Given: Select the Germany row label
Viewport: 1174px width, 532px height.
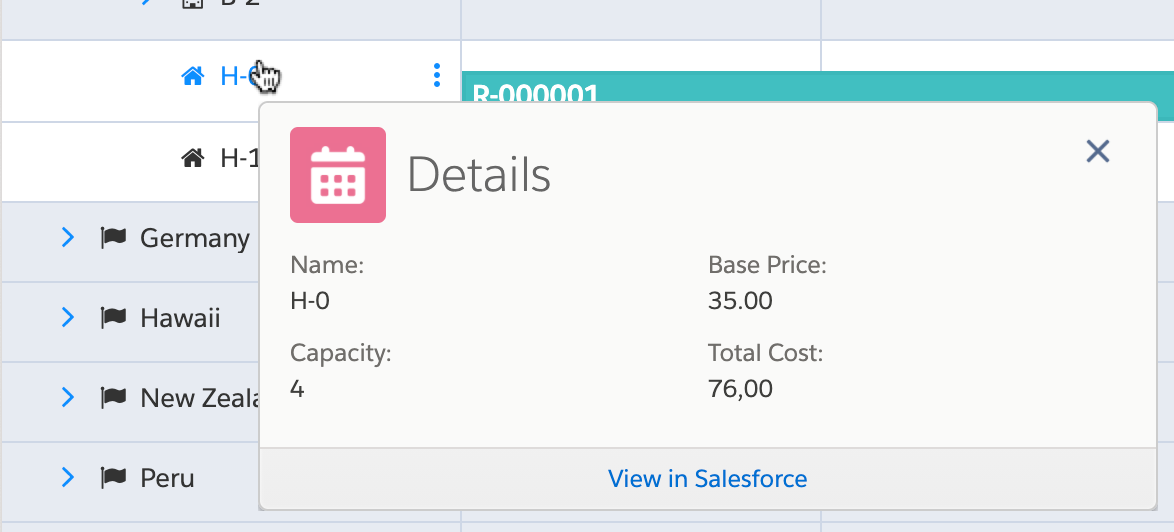Looking at the screenshot, I should click(x=195, y=238).
